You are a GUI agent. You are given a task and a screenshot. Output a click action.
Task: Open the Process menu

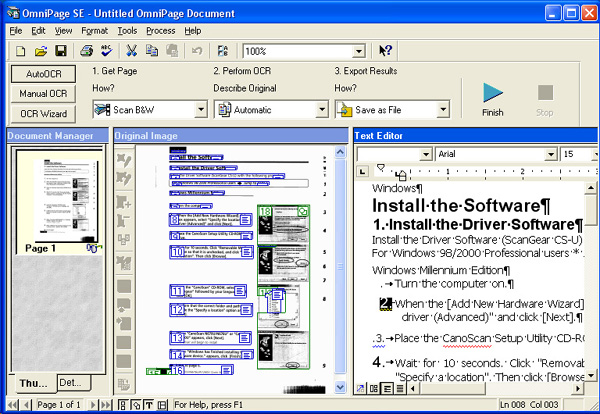[160, 31]
